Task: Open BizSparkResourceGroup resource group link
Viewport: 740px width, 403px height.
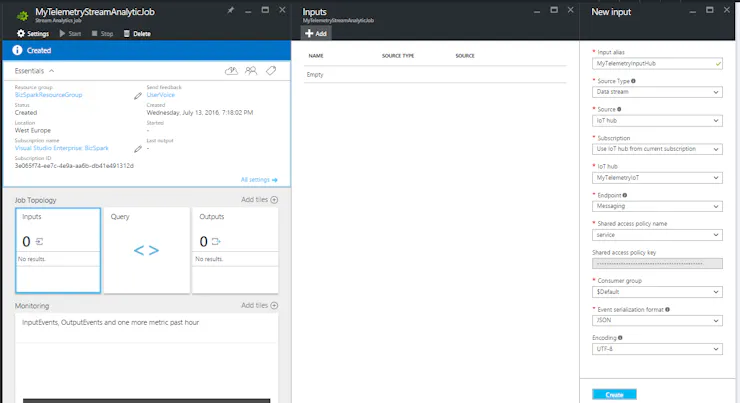Action: (x=49, y=95)
